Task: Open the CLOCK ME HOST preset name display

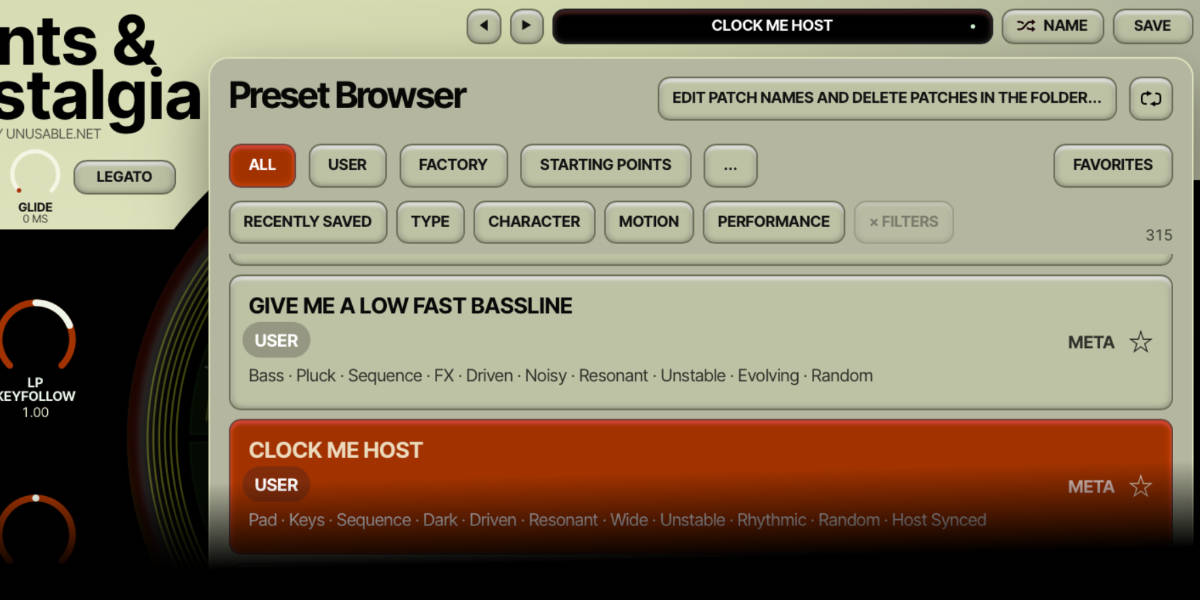Action: (x=772, y=26)
